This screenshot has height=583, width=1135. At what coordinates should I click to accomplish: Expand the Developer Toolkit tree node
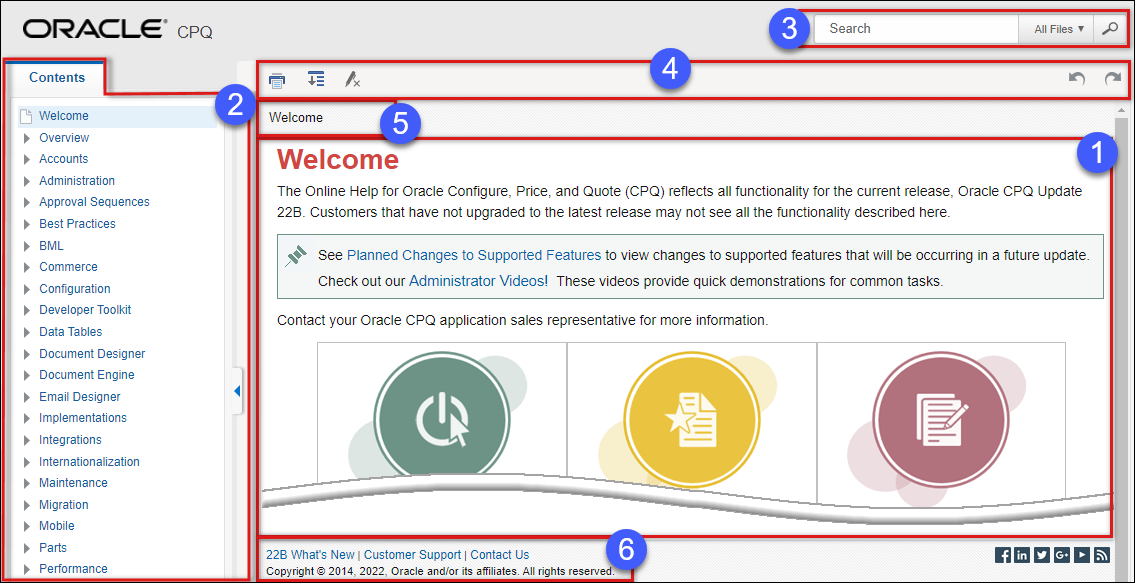pyautogui.click(x=27, y=310)
